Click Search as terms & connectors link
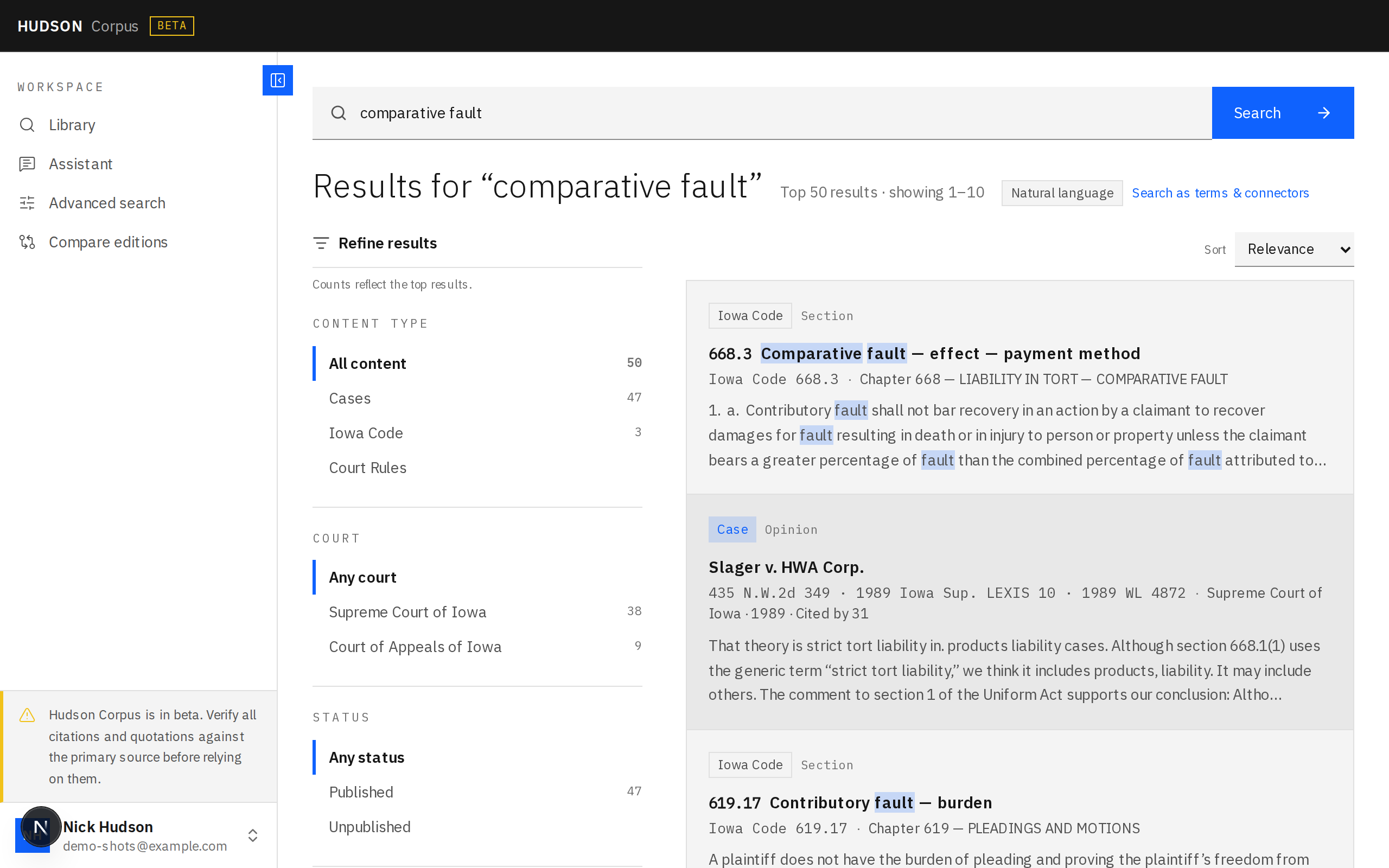The image size is (1389, 868). tap(1220, 193)
